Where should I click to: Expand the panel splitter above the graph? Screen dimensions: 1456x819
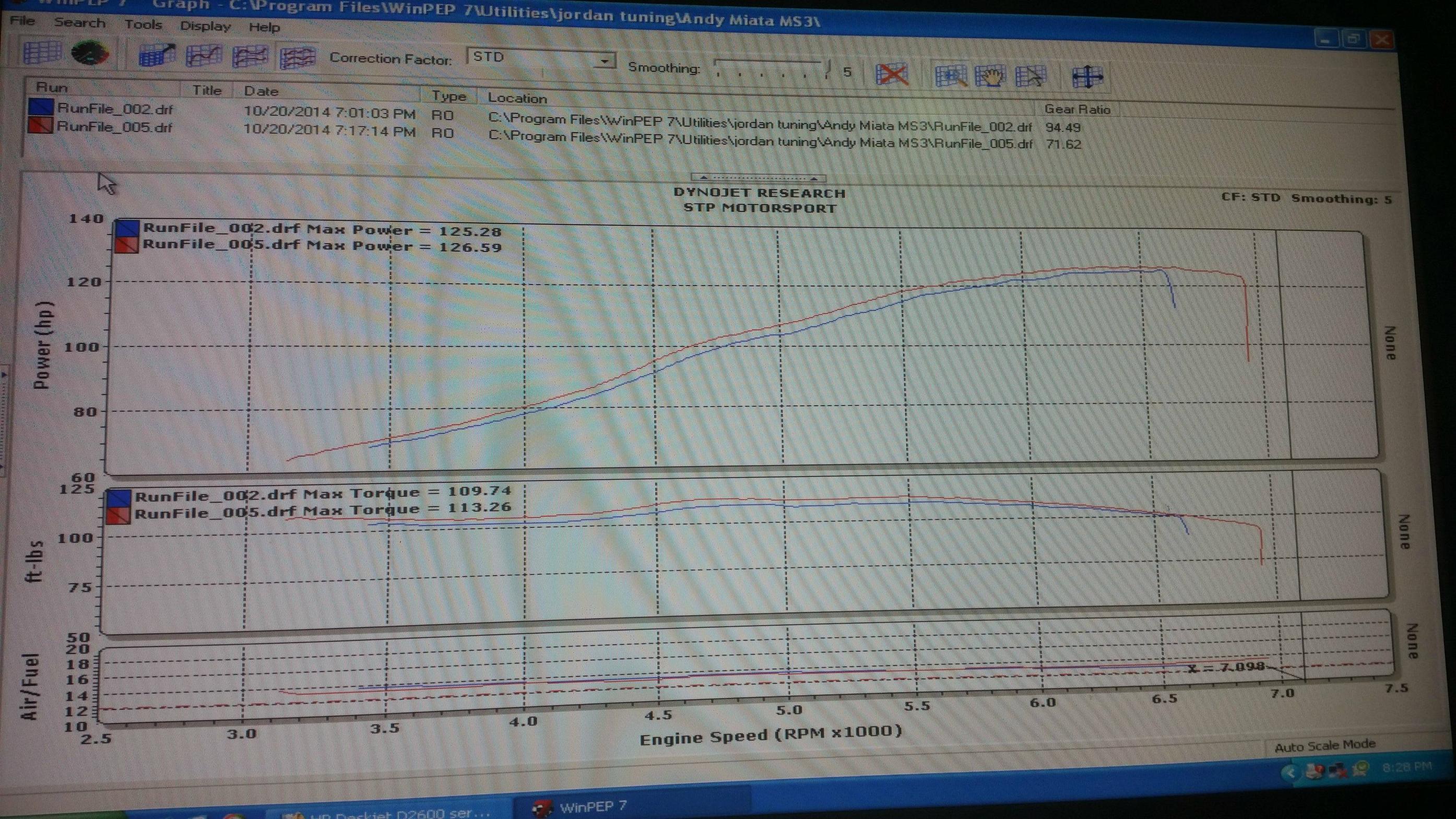[757, 177]
